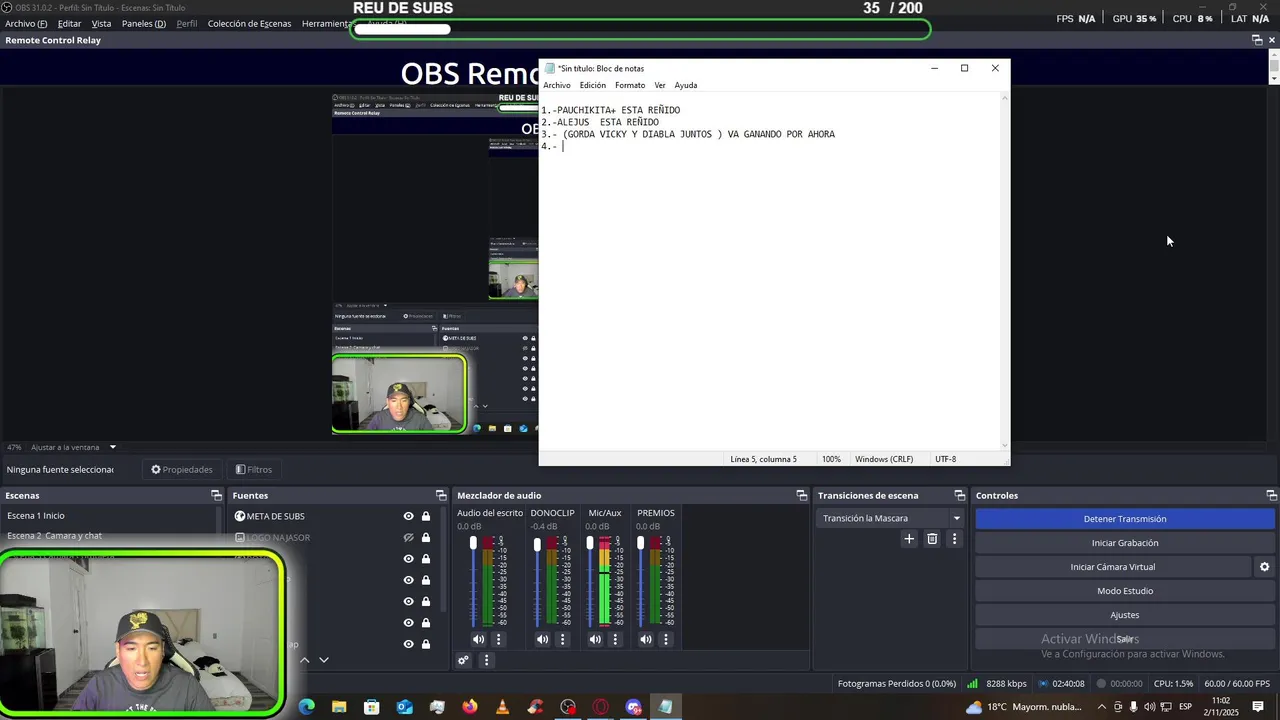Mute the Audio del escritorio speaker icon
This screenshot has height=720, width=1280.
478,640
